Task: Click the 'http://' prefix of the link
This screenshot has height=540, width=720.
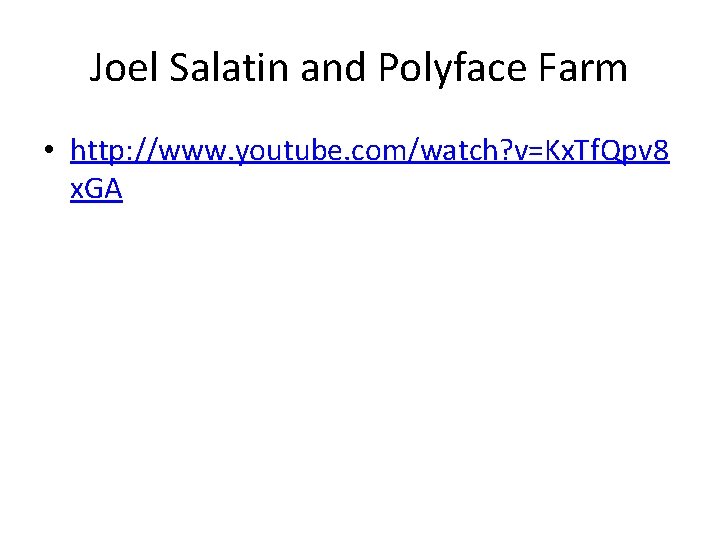Action: [114, 151]
